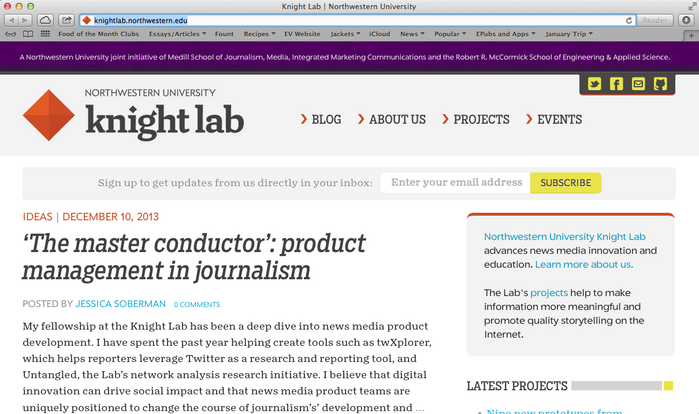The height and width of the screenshot is (414, 699).
Task: Click the DECEMBER 10, 2013 date text
Action: 111,217
